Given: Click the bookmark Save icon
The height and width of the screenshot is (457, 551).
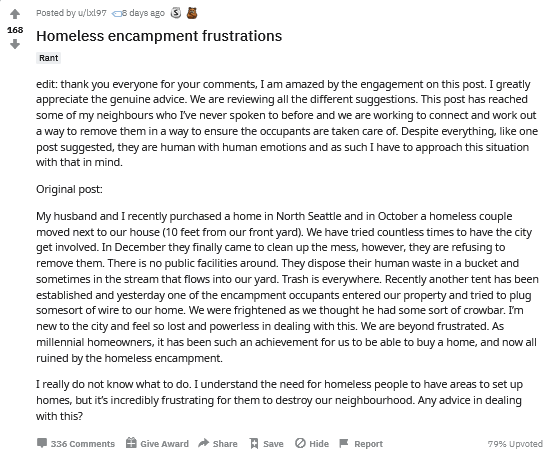Looking at the screenshot, I should tap(254, 443).
